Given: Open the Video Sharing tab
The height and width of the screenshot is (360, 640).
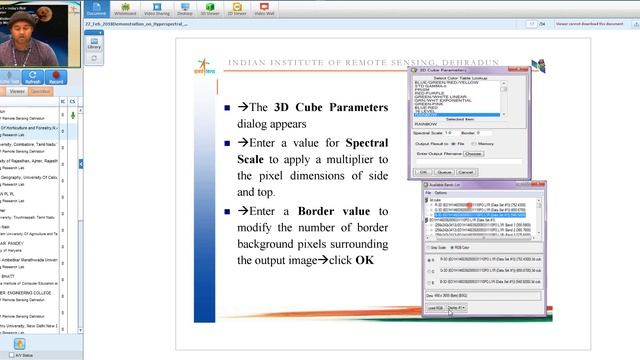Looking at the screenshot, I should pyautogui.click(x=157, y=9).
